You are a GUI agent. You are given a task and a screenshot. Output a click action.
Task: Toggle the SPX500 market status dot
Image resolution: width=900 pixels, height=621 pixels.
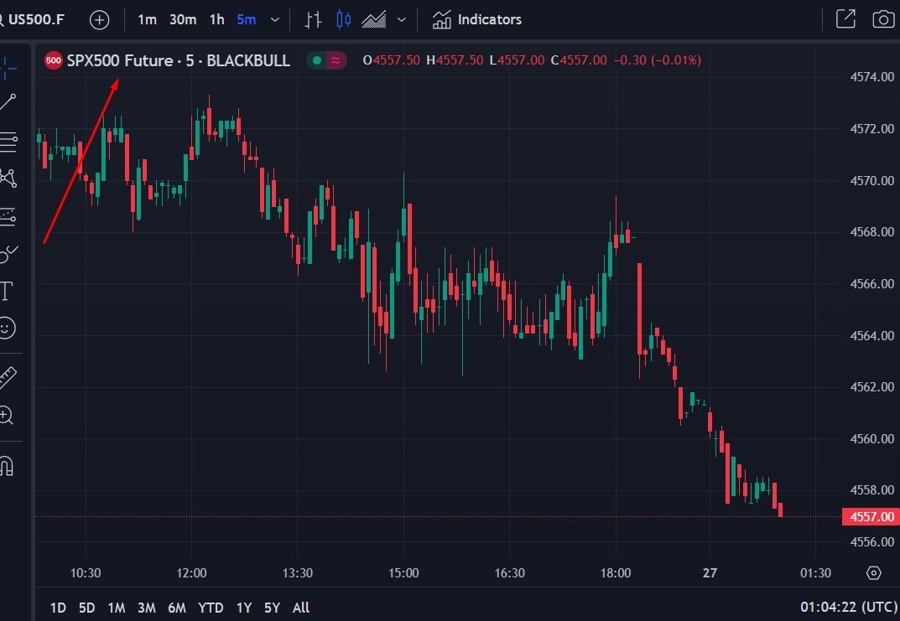[318, 60]
